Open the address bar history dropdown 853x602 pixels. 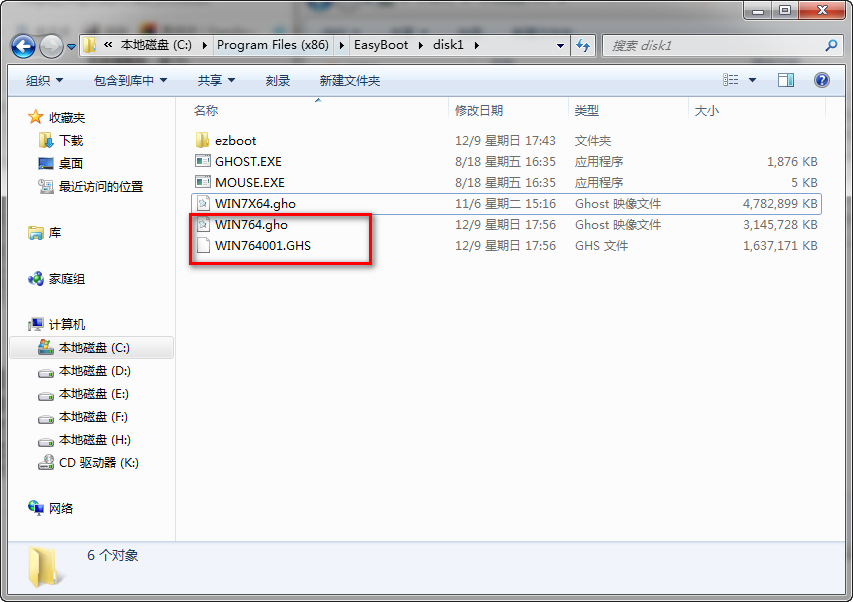click(560, 45)
